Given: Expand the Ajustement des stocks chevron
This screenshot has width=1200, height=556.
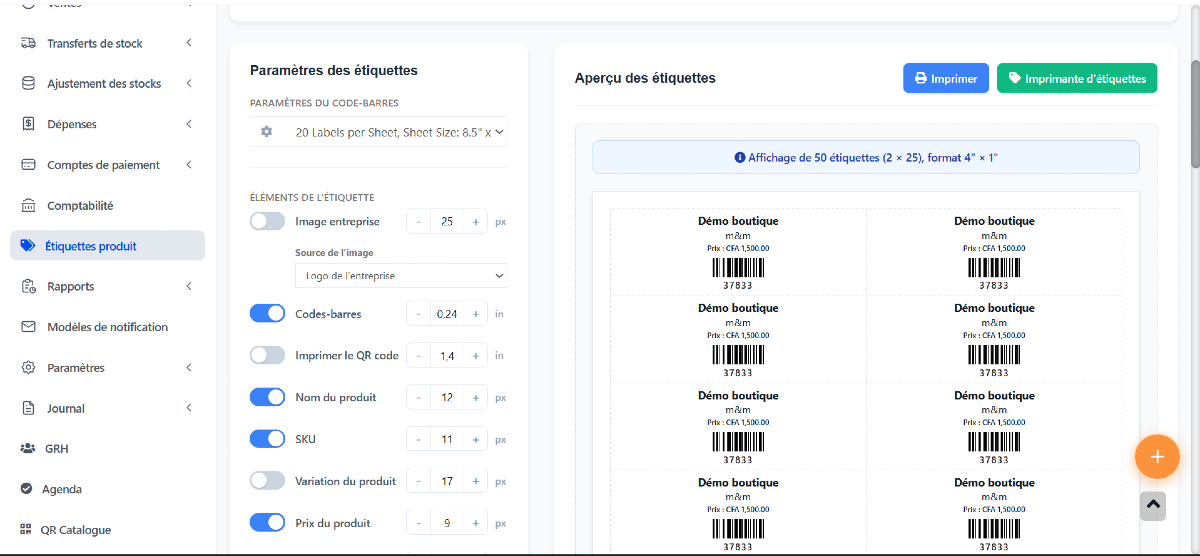Looking at the screenshot, I should 189,84.
